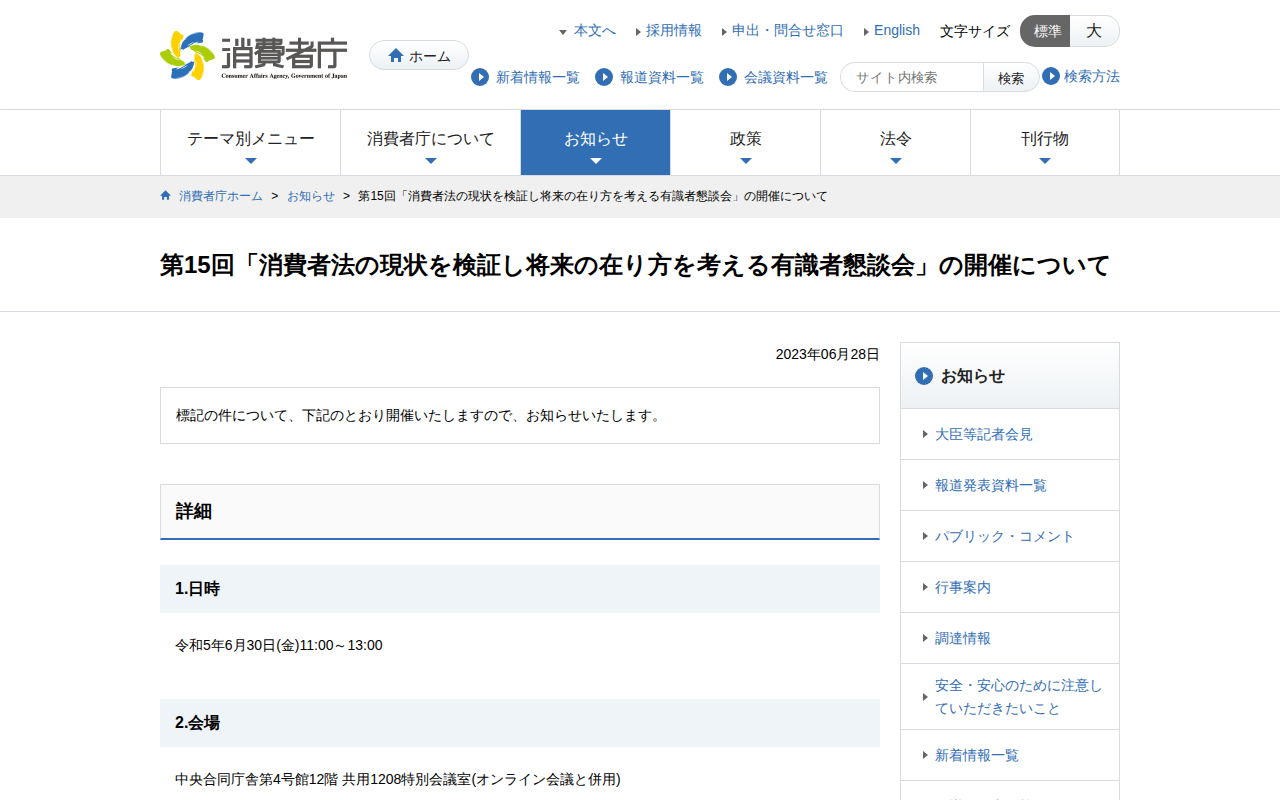The width and height of the screenshot is (1280, 800).
Task: Click the arrow icon beside 新着情報一覧 in the header
Action: pos(480,77)
